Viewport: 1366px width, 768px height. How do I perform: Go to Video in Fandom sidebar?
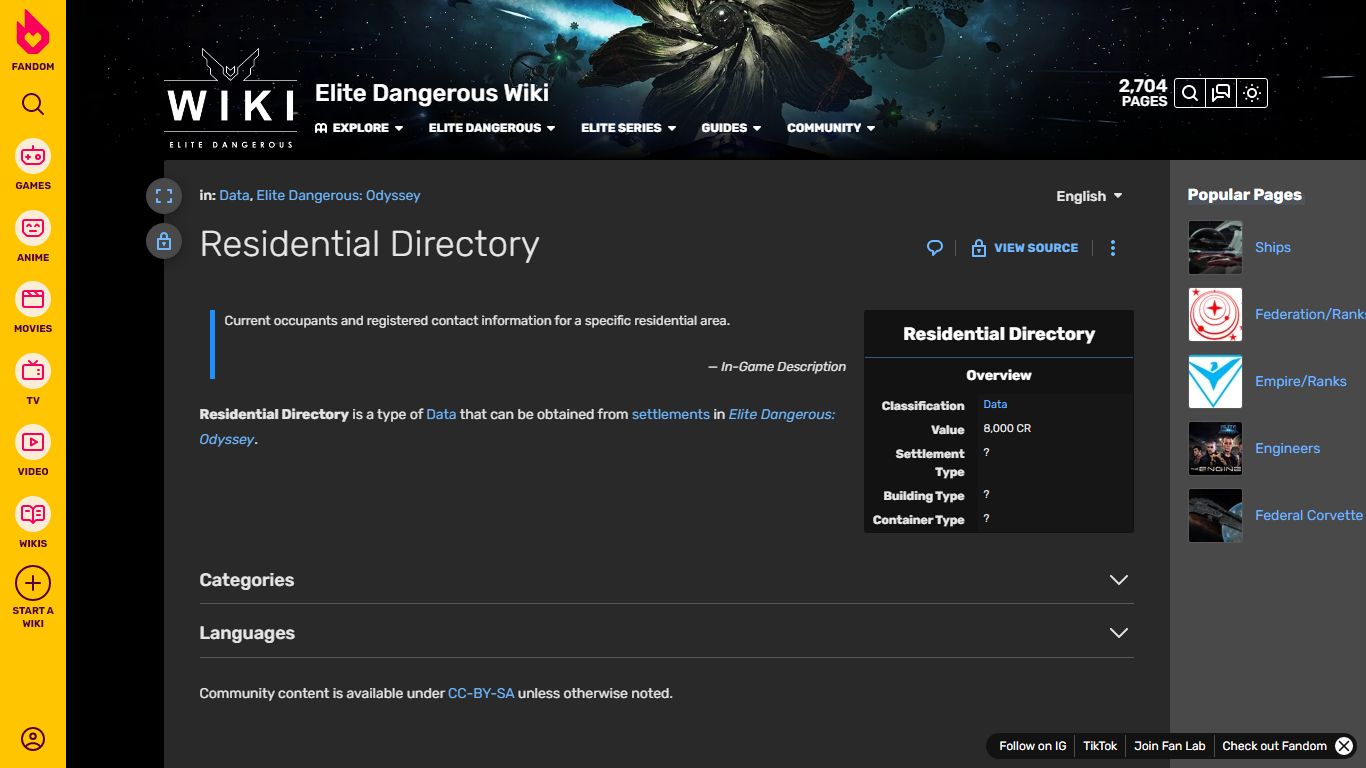[33, 451]
